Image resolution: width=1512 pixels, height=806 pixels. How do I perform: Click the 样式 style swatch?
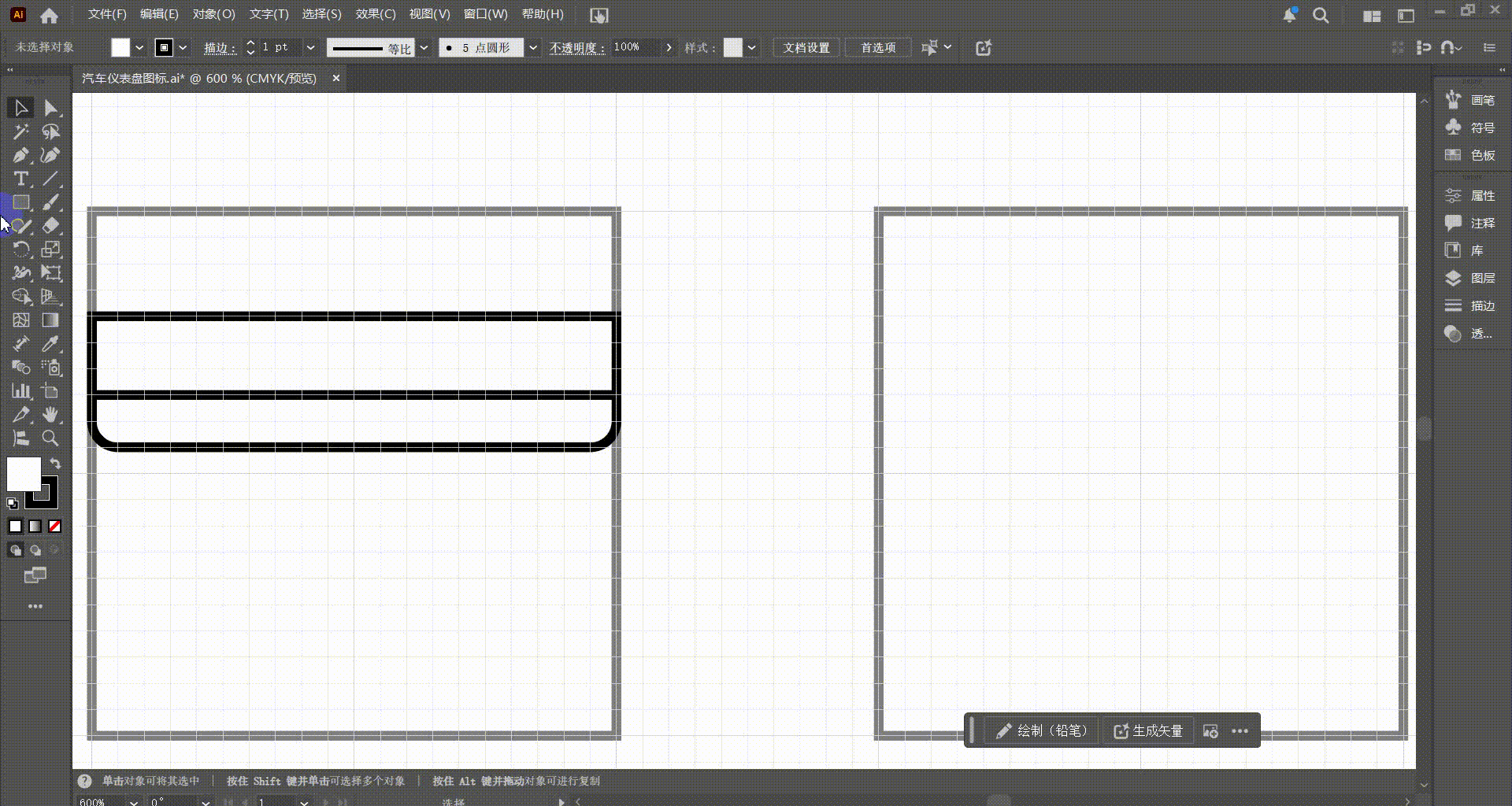(x=733, y=48)
